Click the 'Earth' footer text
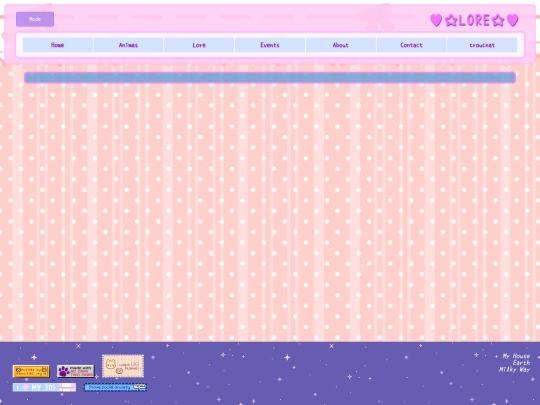Viewport: 540px width, 405px height. point(521,363)
